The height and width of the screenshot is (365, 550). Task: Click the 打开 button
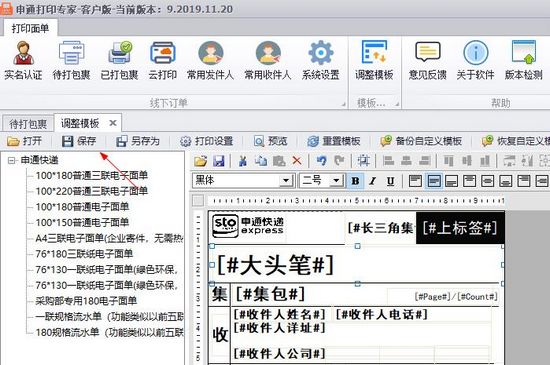click(x=25, y=141)
